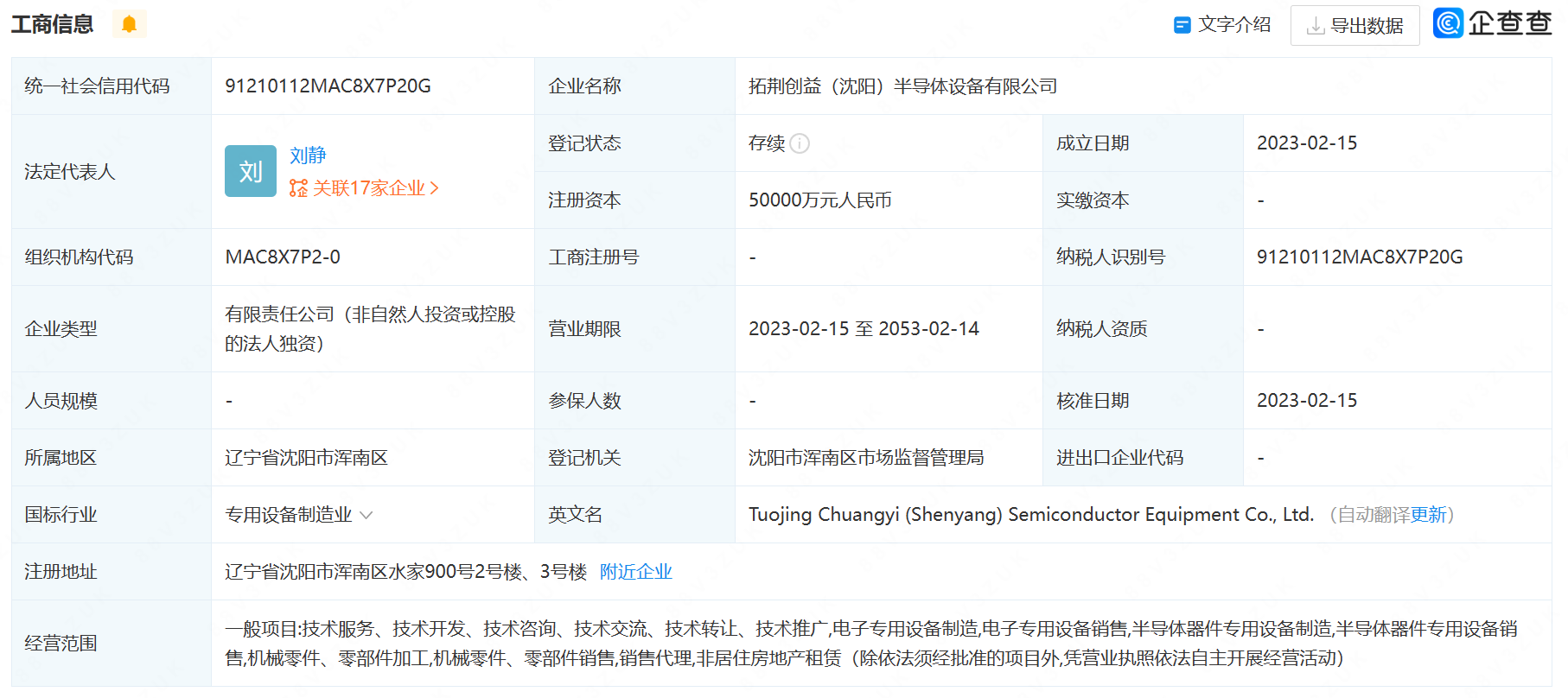Click the 工商信息 section heading

[52, 24]
